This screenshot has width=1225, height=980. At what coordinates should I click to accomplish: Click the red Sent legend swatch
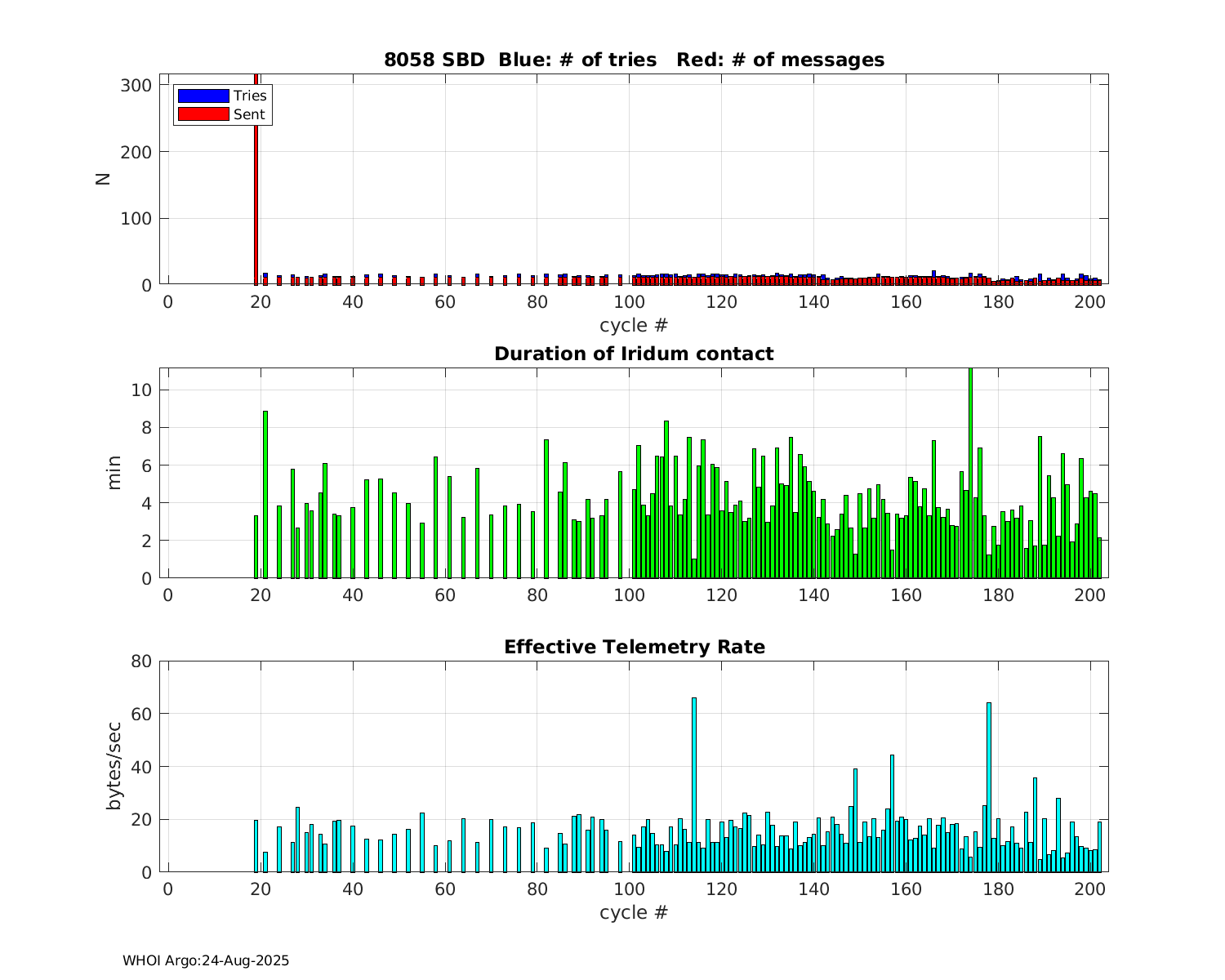tap(203, 114)
